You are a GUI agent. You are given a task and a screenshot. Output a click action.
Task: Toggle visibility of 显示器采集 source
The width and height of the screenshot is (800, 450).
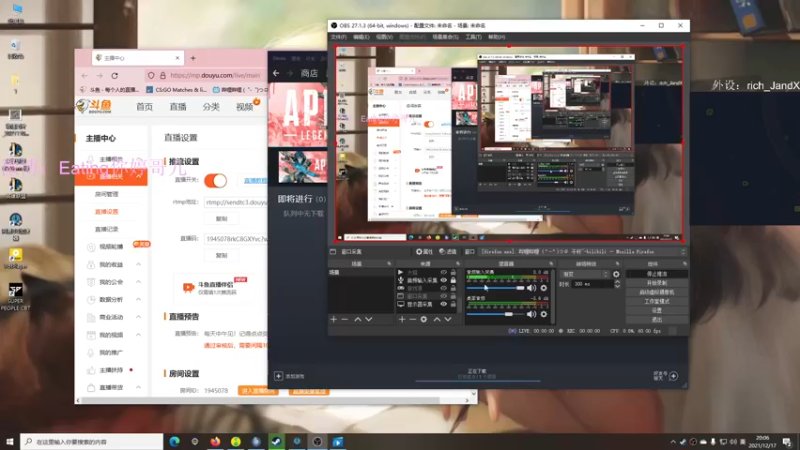443,304
